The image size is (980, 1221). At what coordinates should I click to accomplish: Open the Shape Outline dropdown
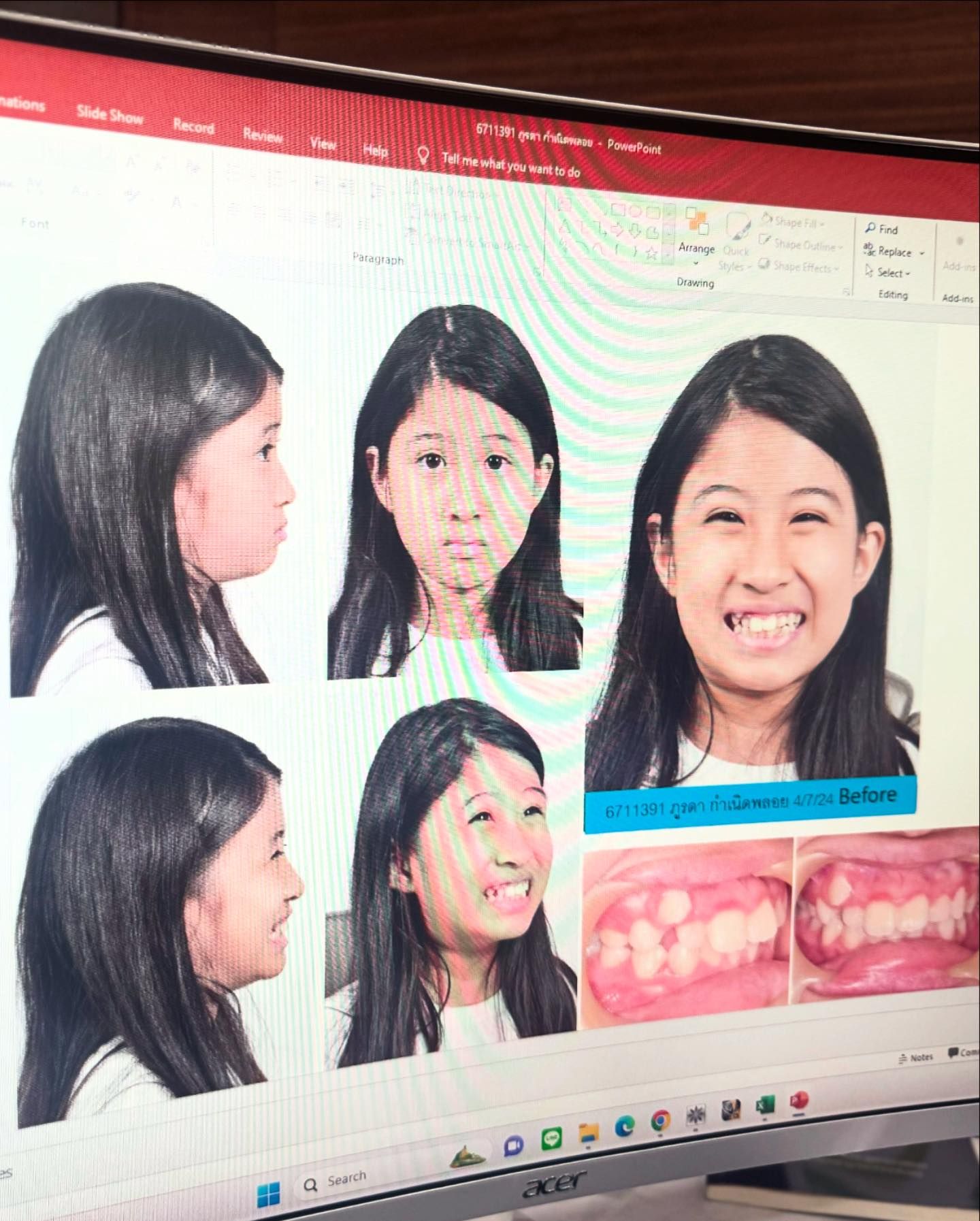tap(800, 244)
